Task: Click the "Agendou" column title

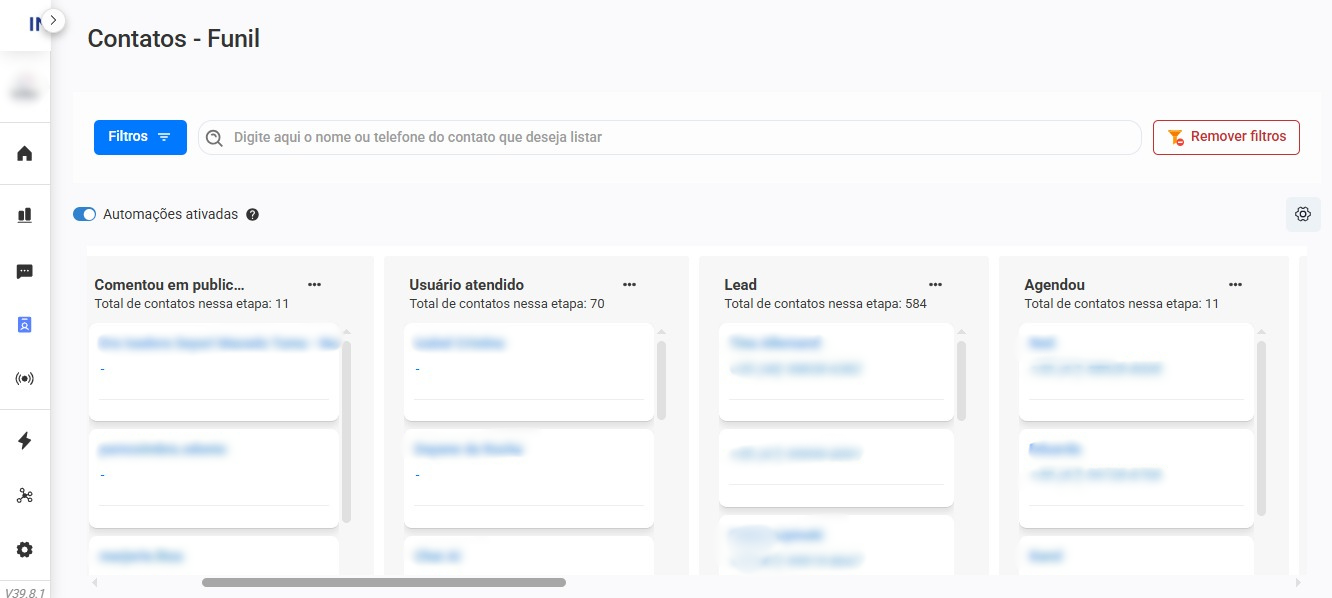Action: click(1054, 285)
